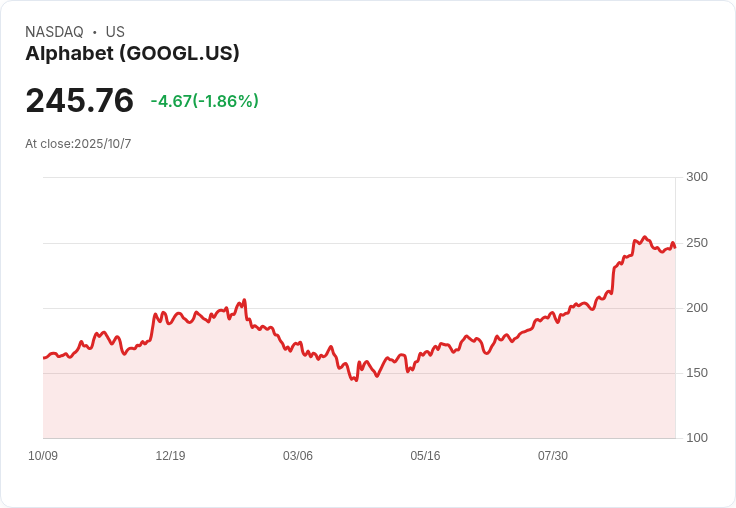Click the highest peak of the price line
The height and width of the screenshot is (508, 736).
tap(644, 237)
